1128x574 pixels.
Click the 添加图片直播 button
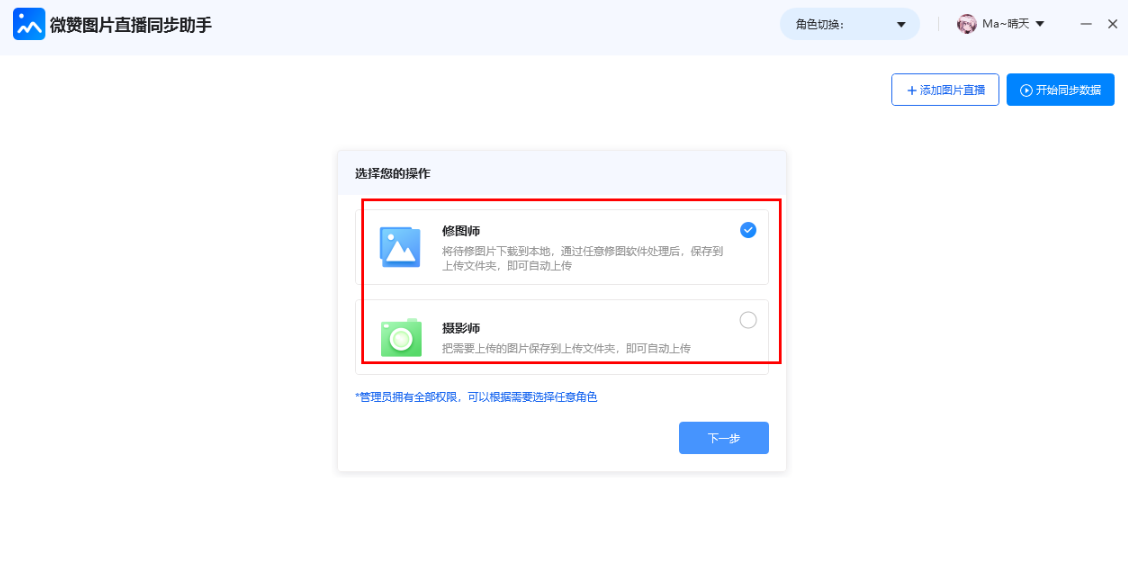coord(945,90)
